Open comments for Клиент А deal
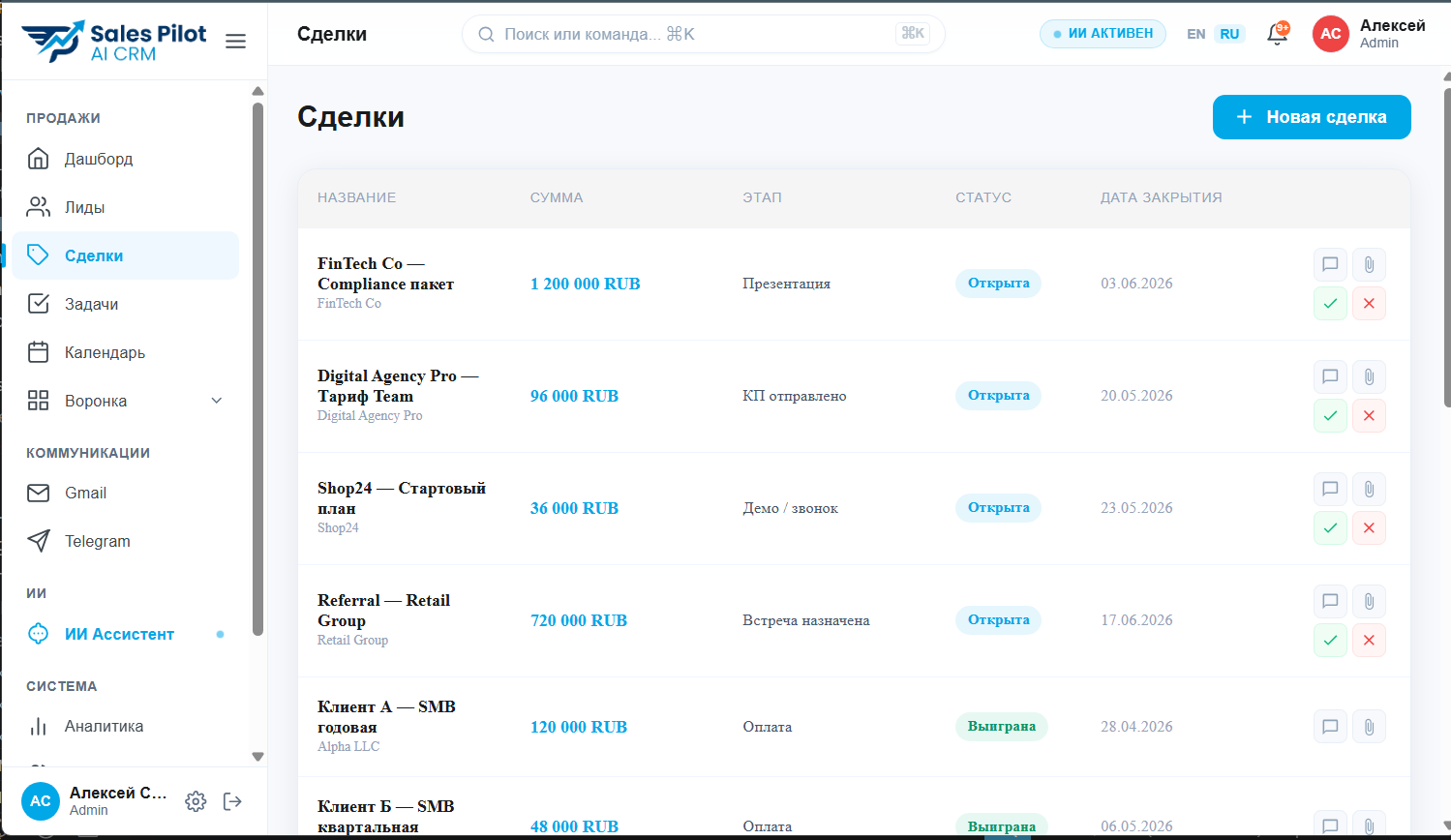The height and width of the screenshot is (840, 1451). [x=1330, y=727]
